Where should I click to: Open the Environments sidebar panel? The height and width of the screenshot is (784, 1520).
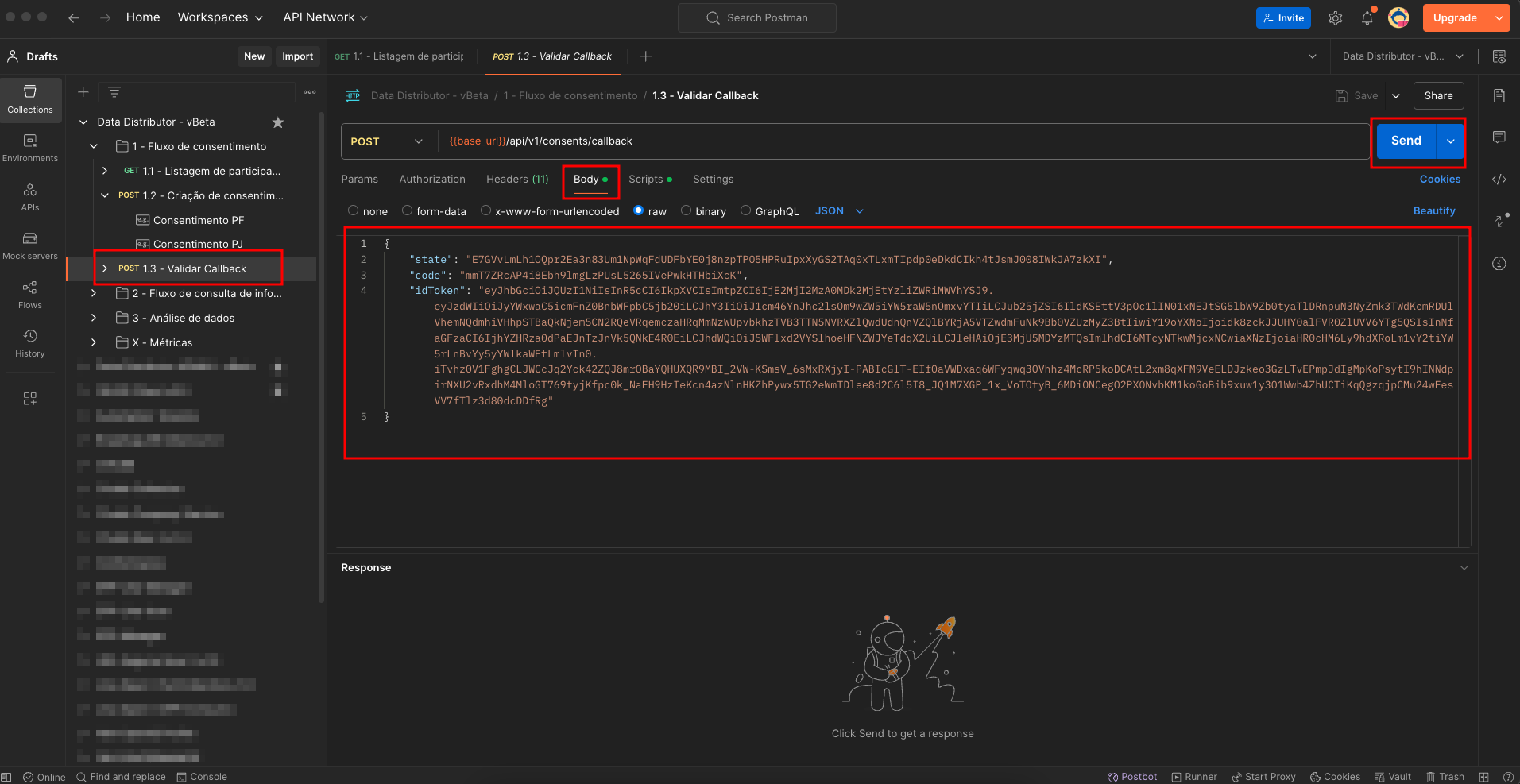pyautogui.click(x=30, y=148)
